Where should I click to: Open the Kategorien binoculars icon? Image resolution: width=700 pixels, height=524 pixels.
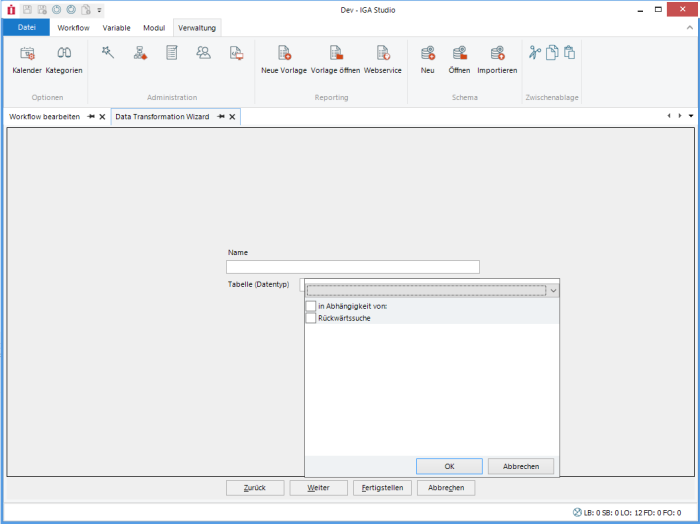click(x=64, y=58)
